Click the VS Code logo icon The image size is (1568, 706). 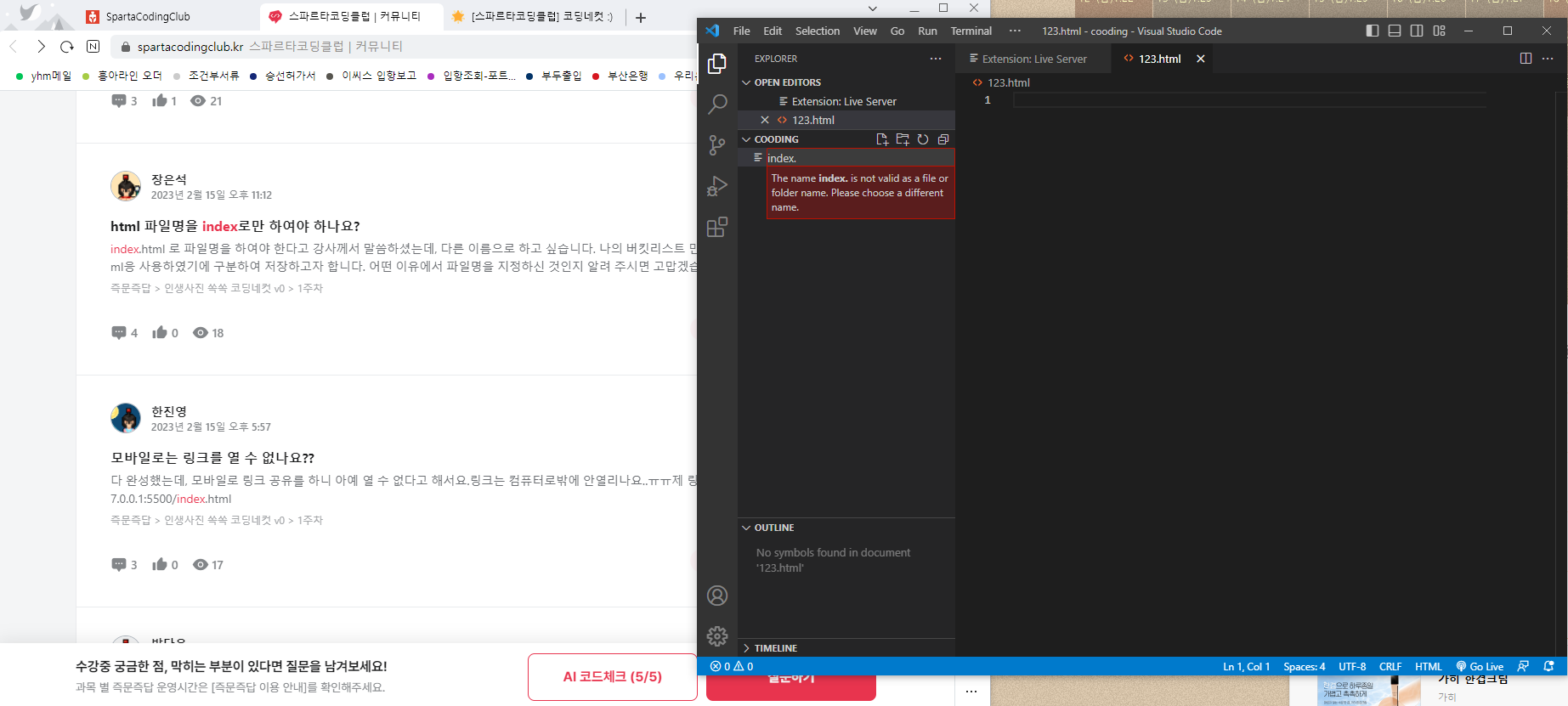pyautogui.click(x=712, y=31)
